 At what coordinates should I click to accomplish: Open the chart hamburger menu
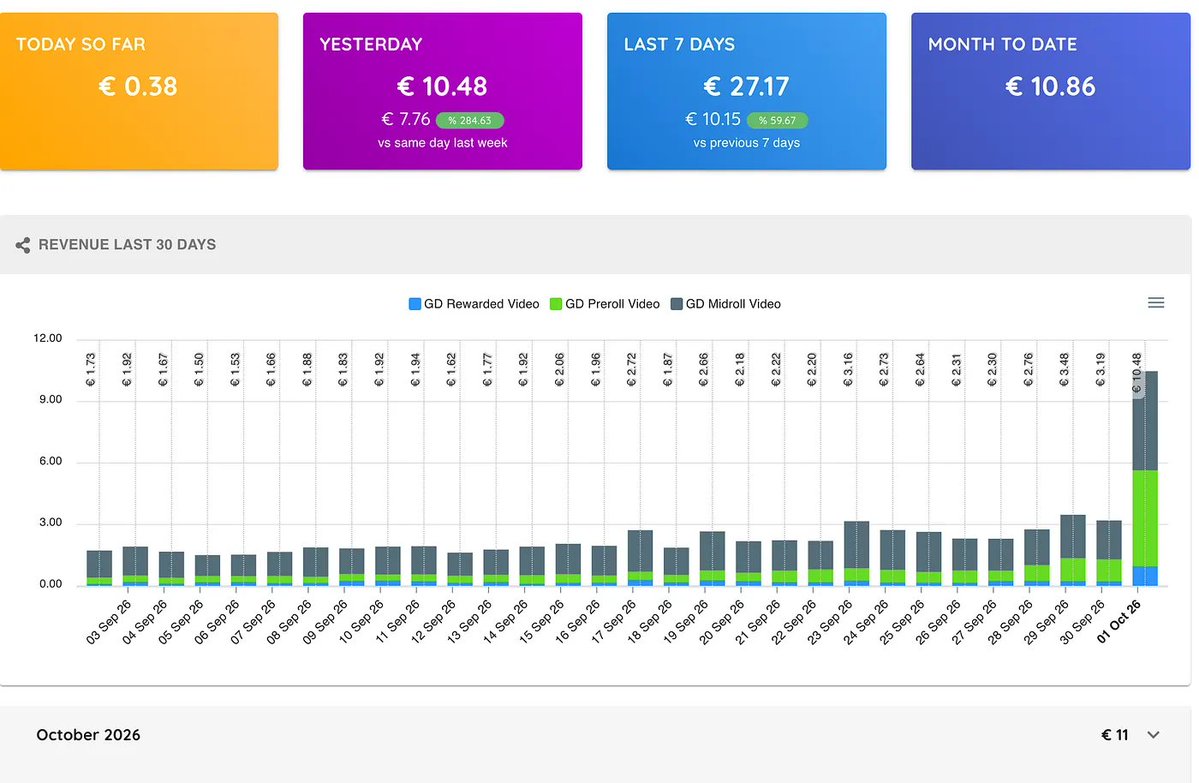click(x=1155, y=303)
